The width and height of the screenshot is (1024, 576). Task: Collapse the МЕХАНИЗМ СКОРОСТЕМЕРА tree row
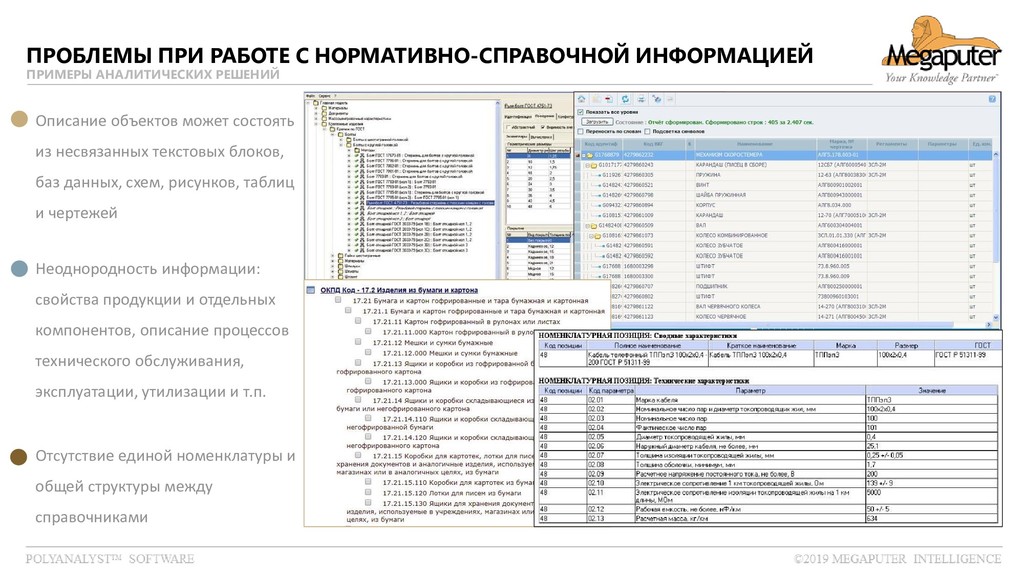[x=584, y=155]
